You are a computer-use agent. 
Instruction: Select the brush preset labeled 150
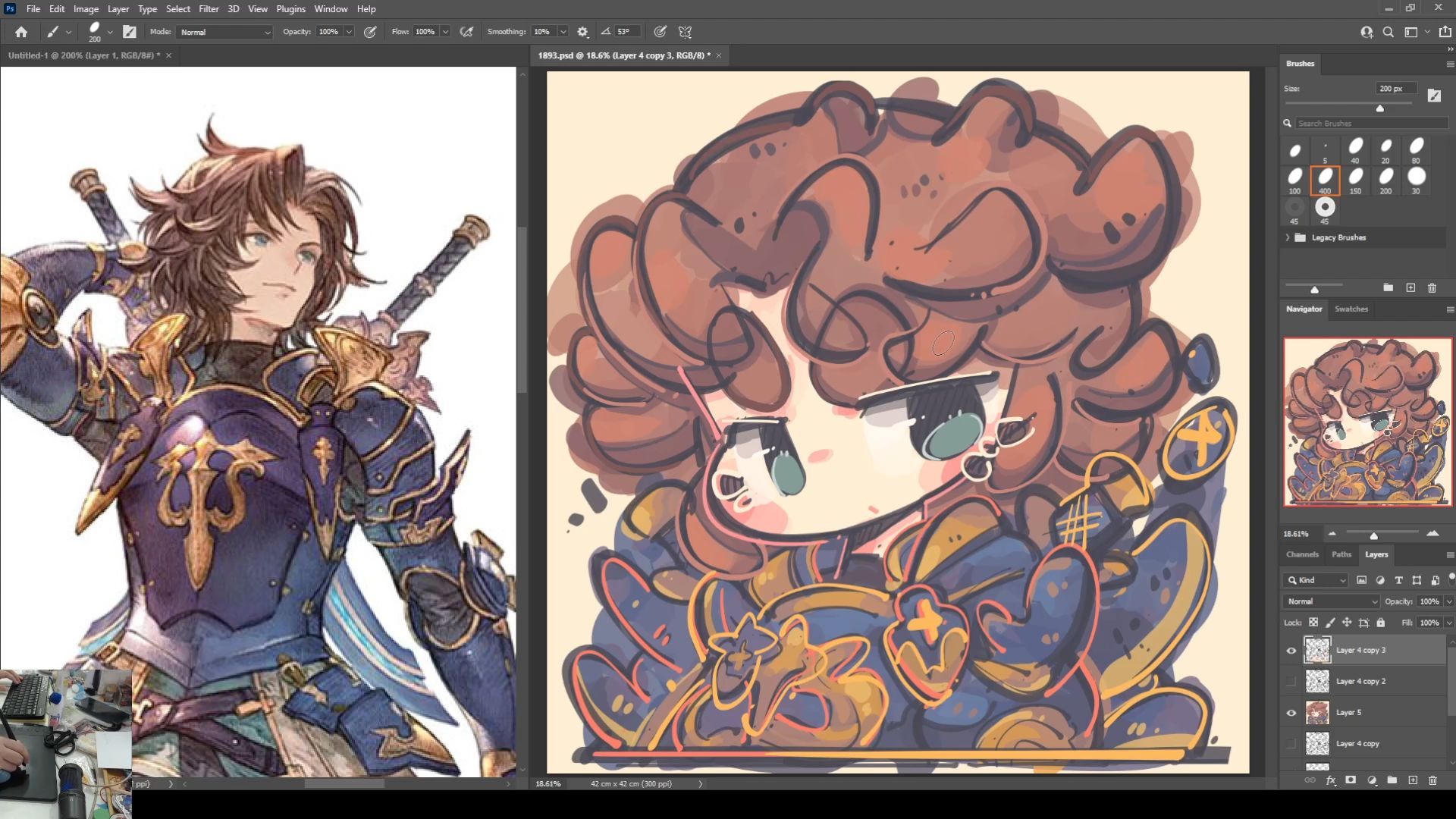(x=1355, y=181)
